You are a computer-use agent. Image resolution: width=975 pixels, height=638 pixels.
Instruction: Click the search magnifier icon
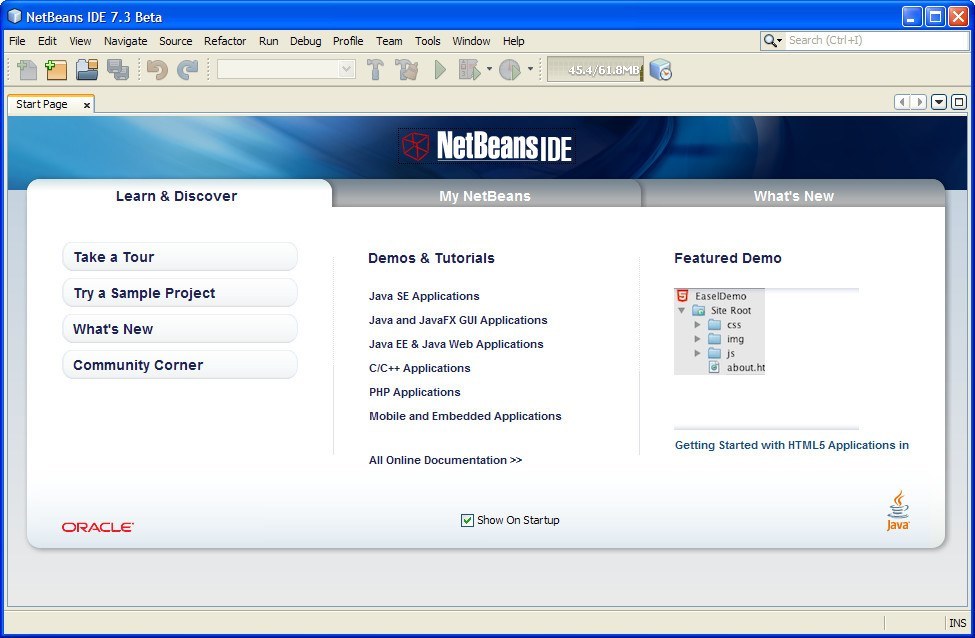pos(770,40)
